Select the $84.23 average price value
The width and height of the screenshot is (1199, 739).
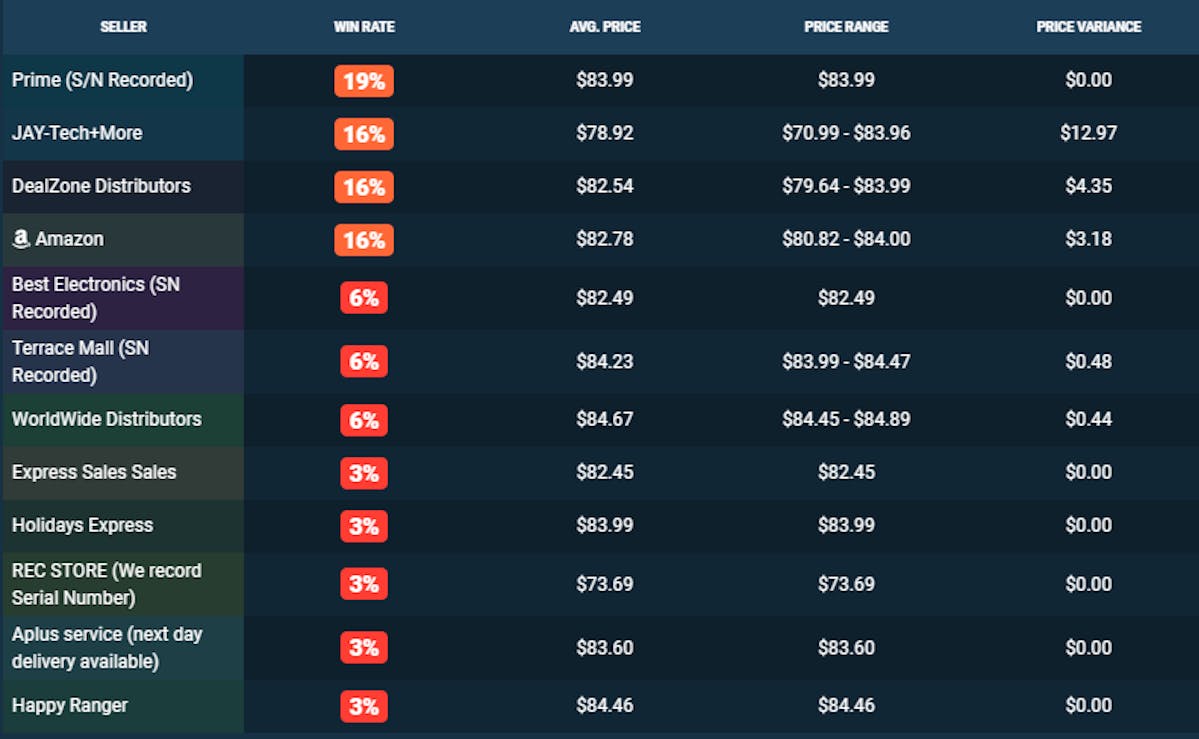(605, 361)
